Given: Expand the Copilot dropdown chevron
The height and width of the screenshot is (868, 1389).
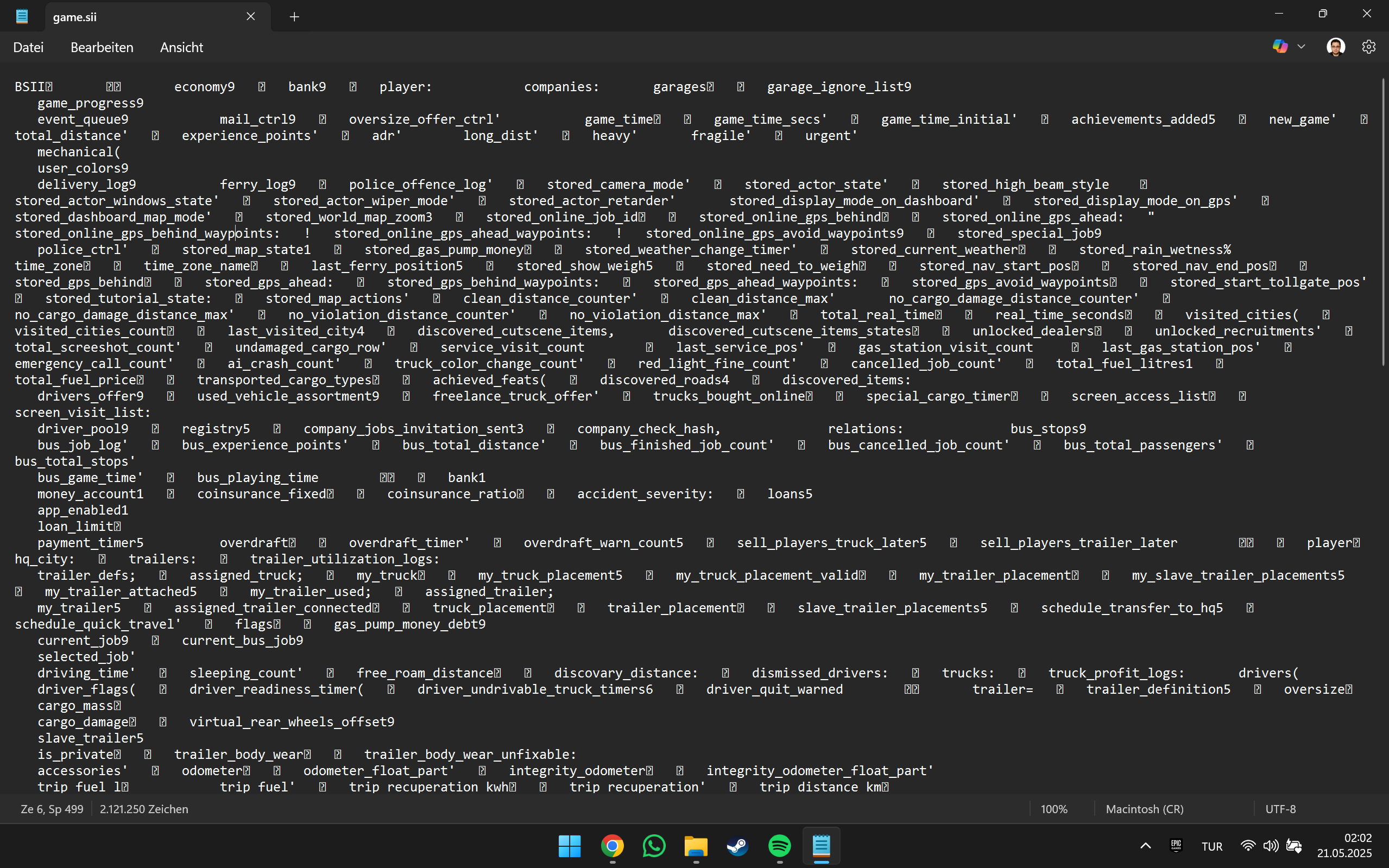Looking at the screenshot, I should [1301, 47].
